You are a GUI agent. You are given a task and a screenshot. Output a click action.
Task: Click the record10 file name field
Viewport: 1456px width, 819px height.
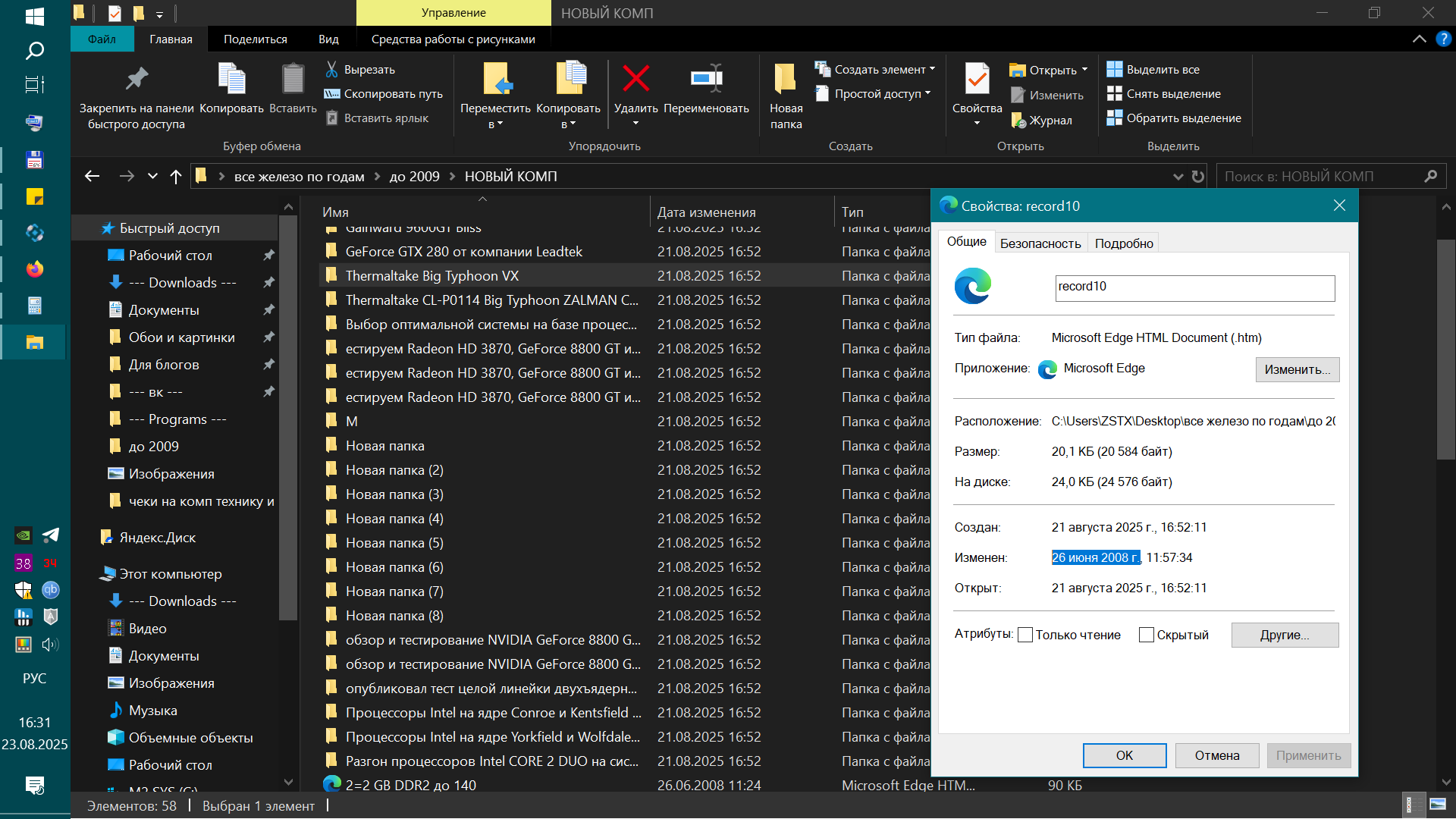tap(1194, 287)
